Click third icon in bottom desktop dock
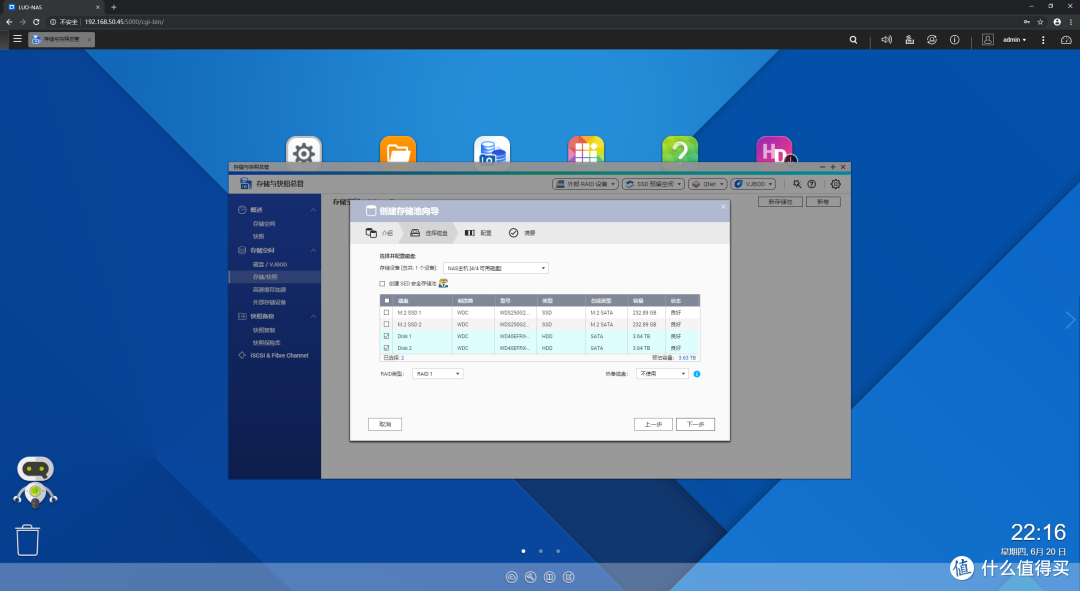This screenshot has width=1080, height=591. pyautogui.click(x=550, y=577)
